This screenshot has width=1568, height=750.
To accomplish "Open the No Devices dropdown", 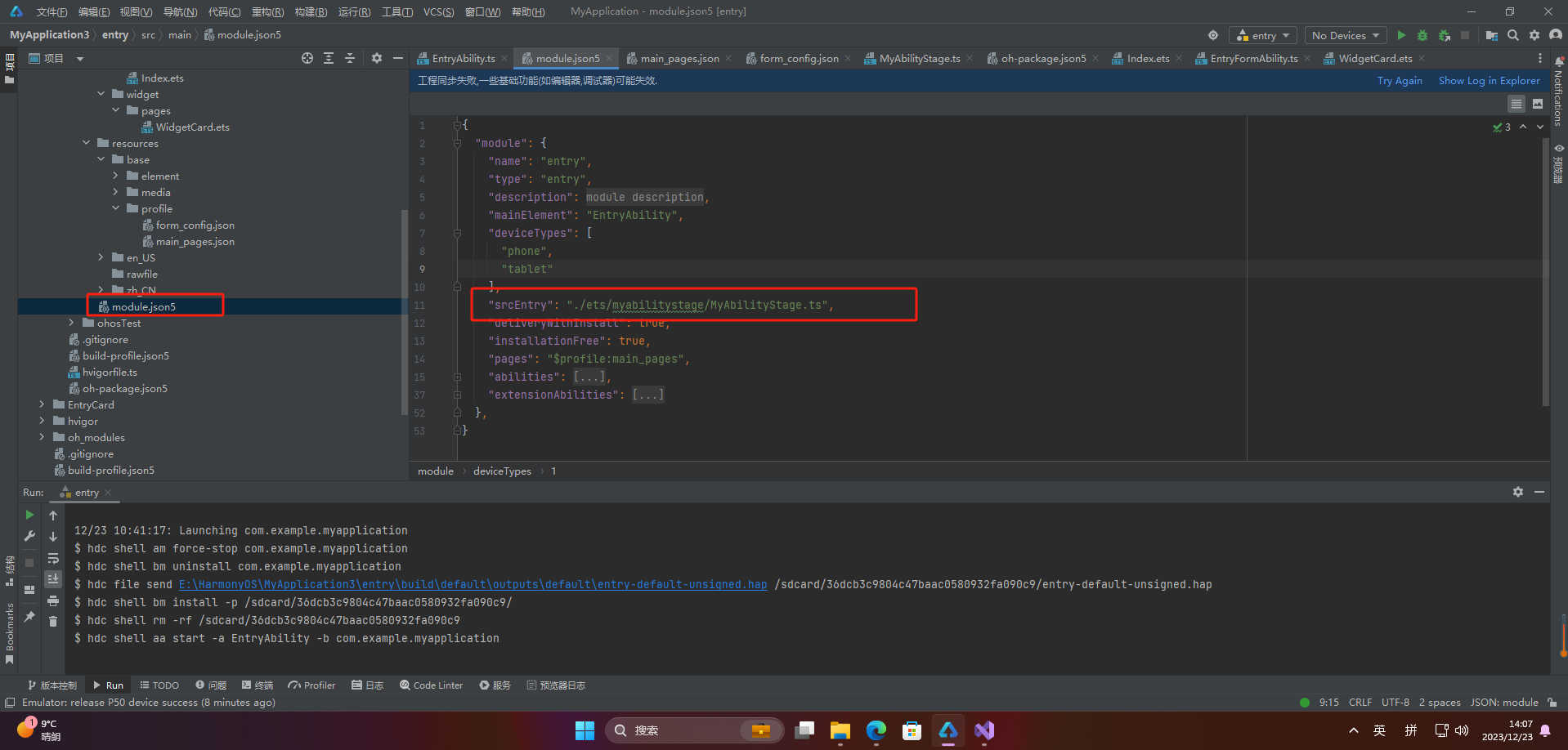I will coord(1345,35).
